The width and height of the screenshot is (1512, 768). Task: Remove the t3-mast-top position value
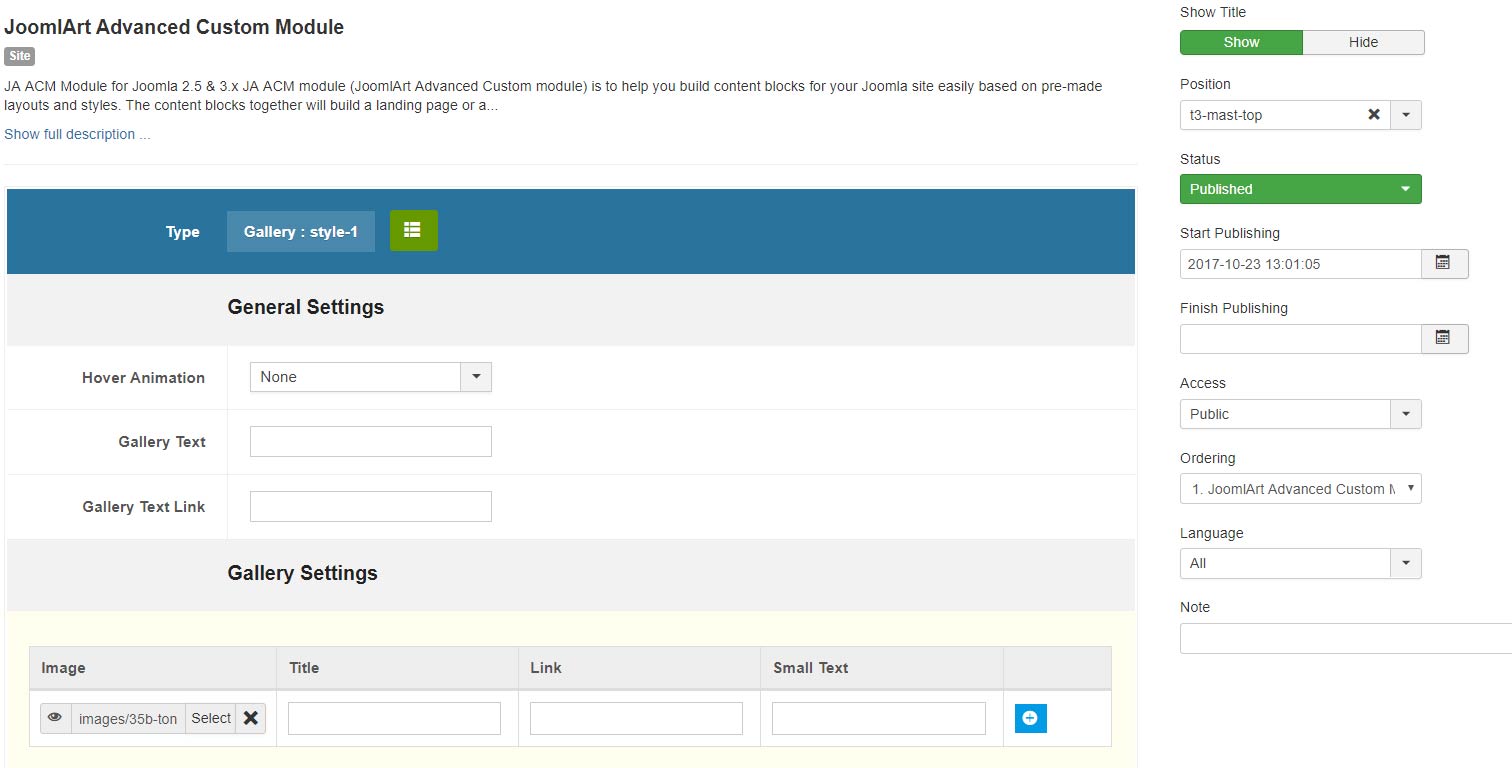[1374, 115]
